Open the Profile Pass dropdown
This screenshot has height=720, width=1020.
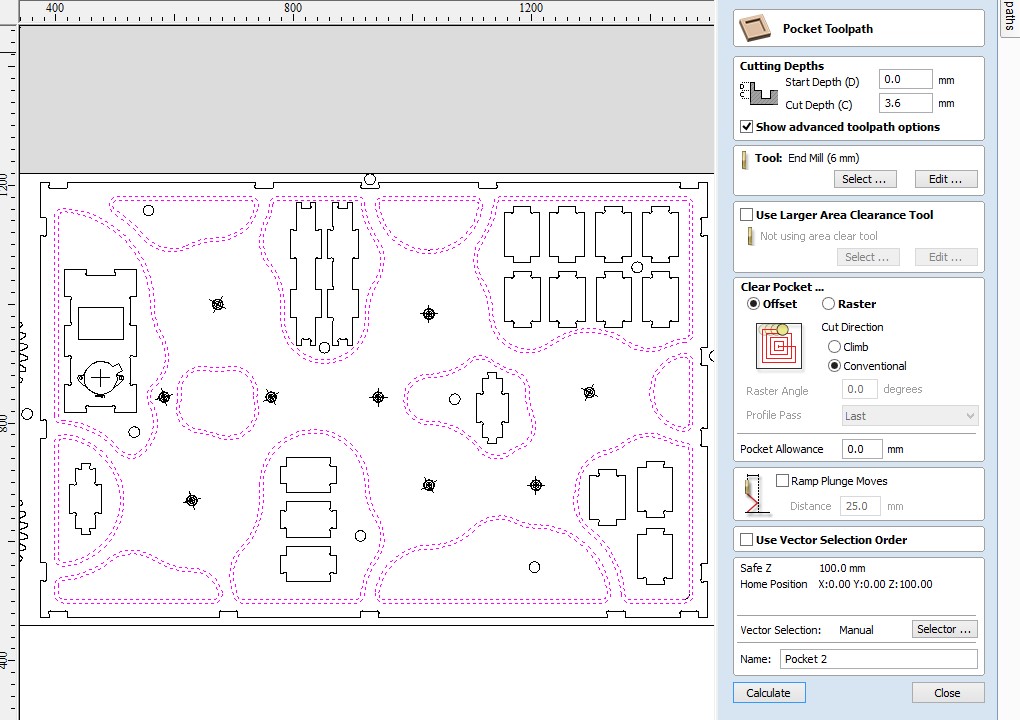pyautogui.click(x=910, y=416)
